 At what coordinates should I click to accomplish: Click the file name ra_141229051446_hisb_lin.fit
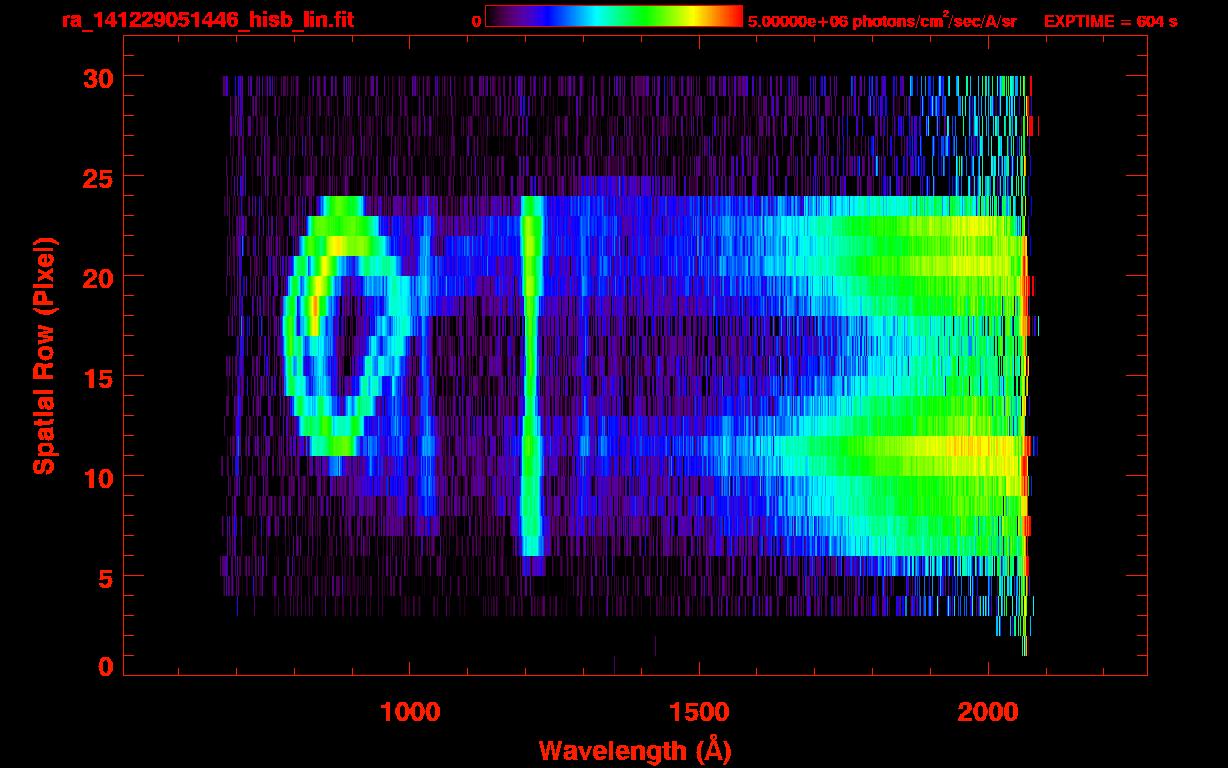tap(207, 20)
